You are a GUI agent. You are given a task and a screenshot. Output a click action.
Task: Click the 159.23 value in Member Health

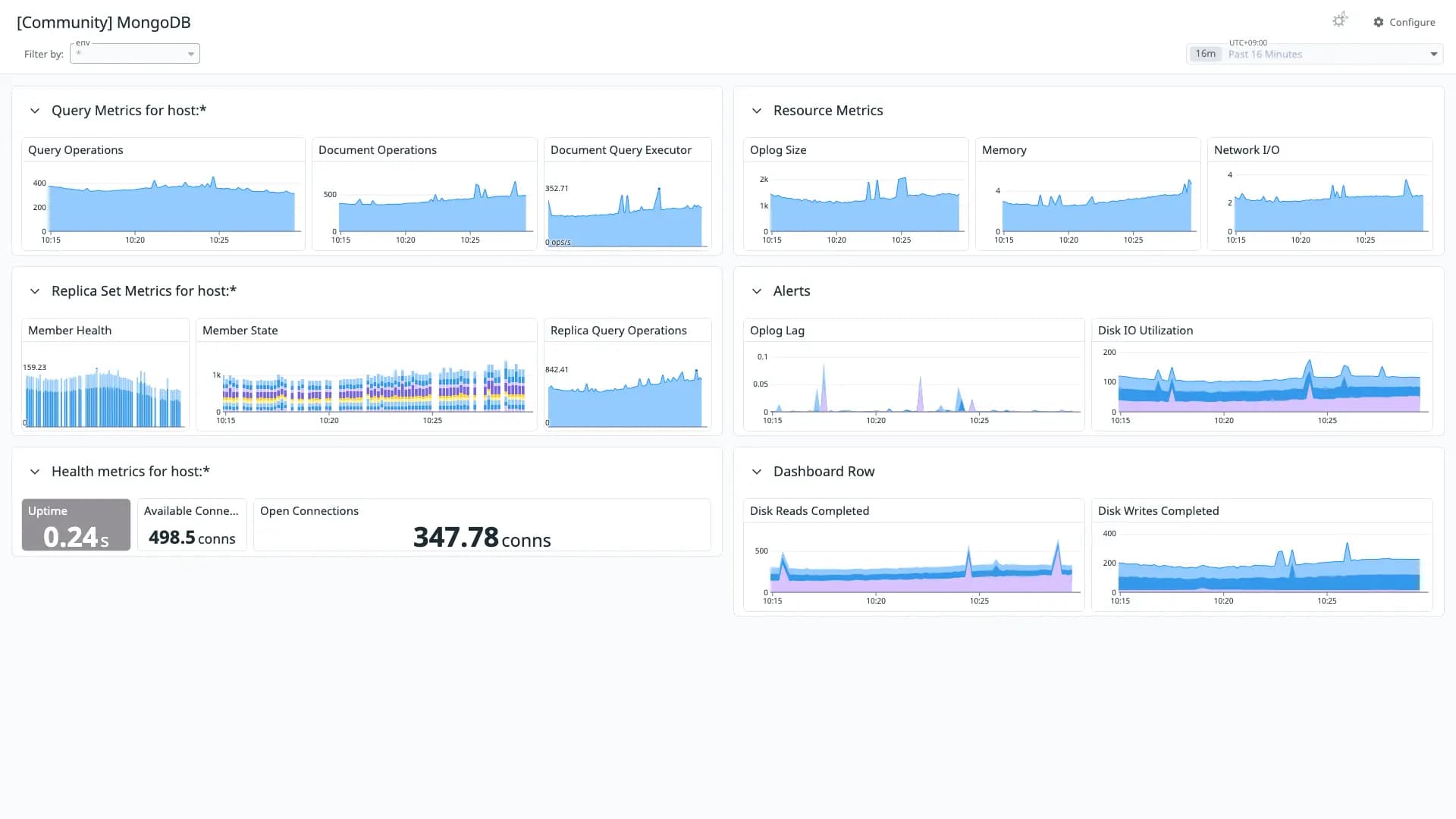point(35,367)
